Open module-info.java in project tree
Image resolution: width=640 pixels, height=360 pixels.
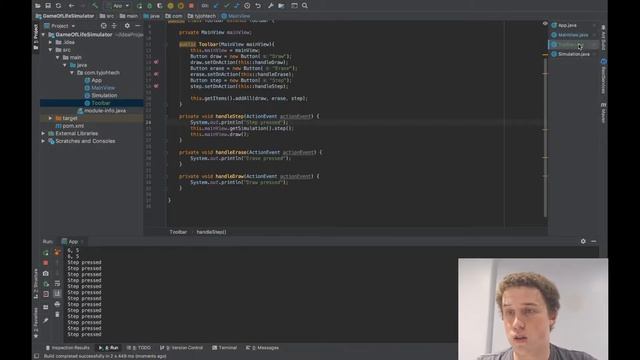point(102,111)
